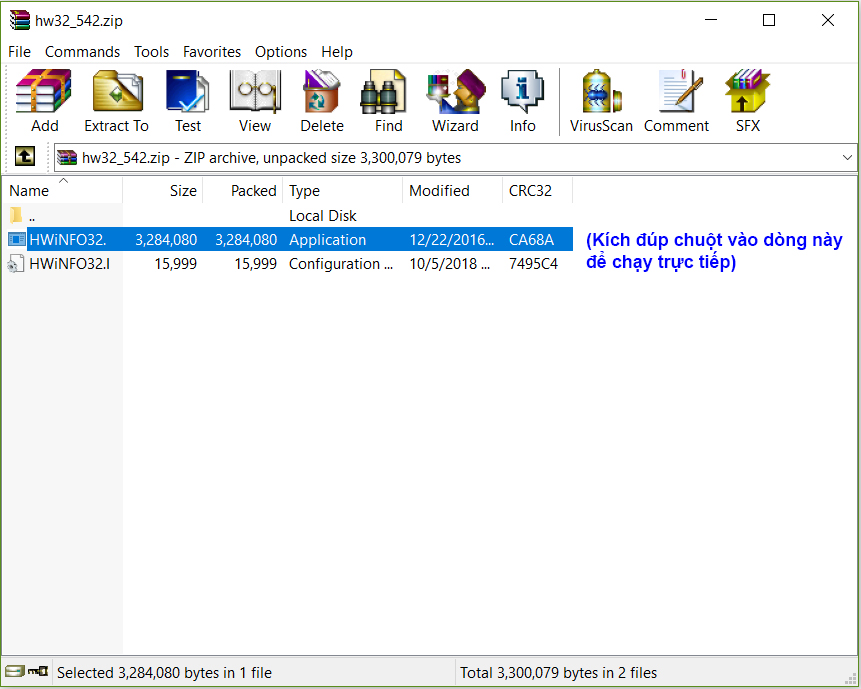861x689 pixels.
Task: Click the disk drive icon in status bar
Action: click(x=15, y=671)
